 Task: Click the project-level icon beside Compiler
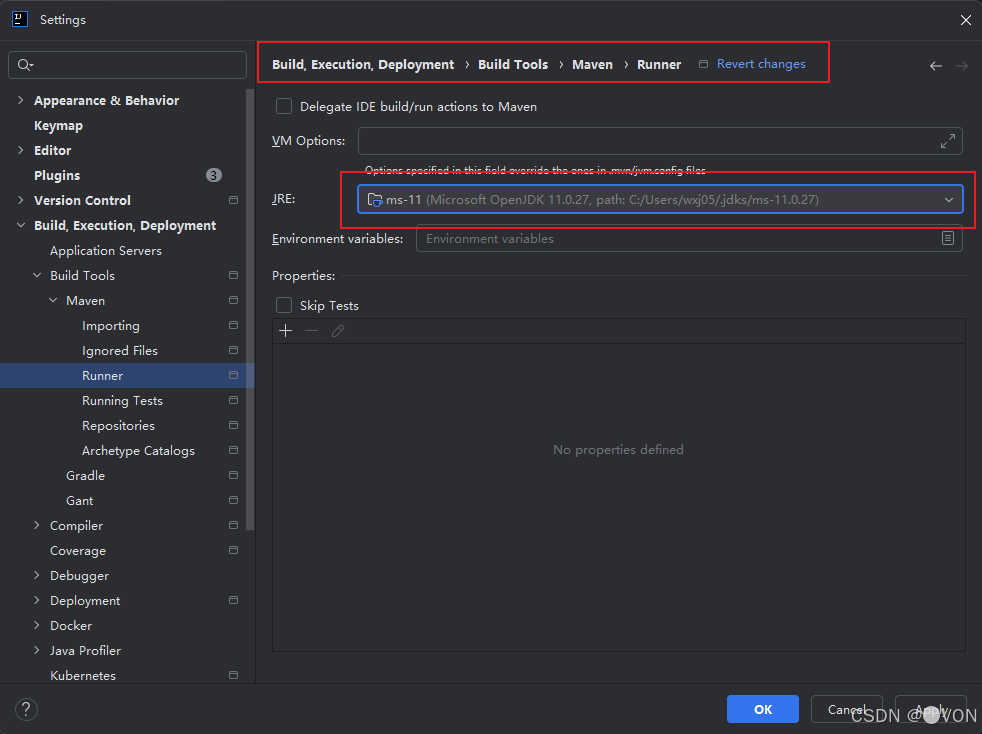pyautogui.click(x=234, y=525)
